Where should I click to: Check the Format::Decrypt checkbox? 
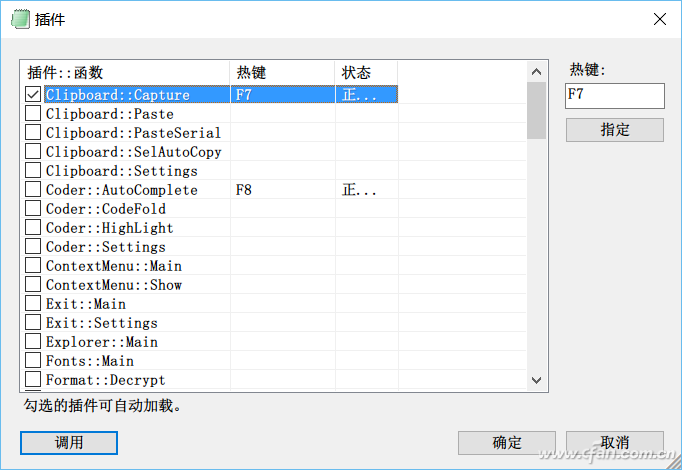33,380
